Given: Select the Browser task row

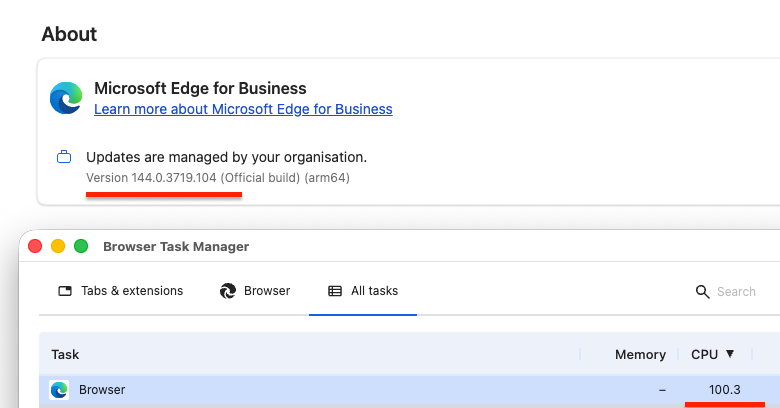Looking at the screenshot, I should point(300,390).
